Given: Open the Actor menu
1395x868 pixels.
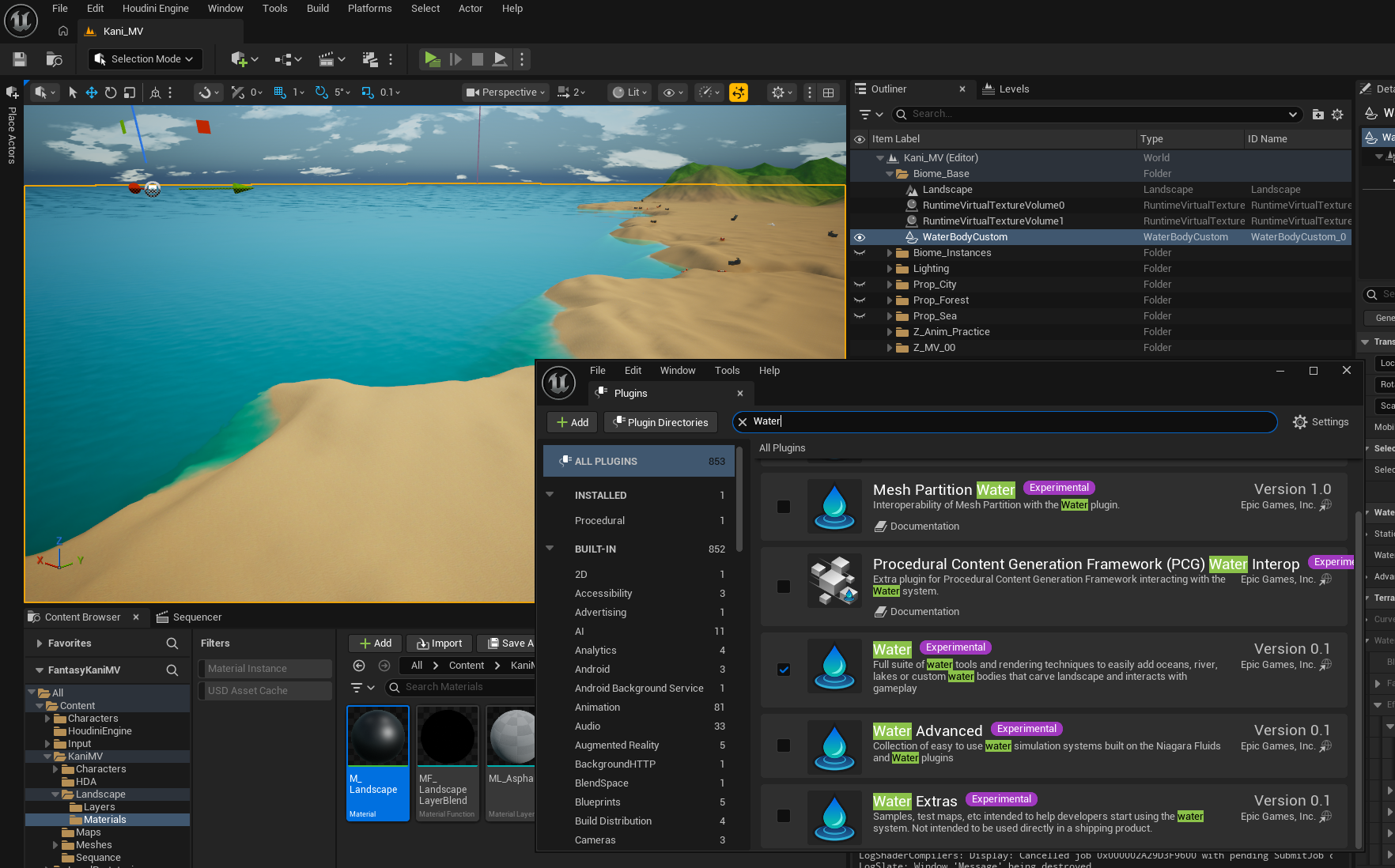Looking at the screenshot, I should 471,9.
